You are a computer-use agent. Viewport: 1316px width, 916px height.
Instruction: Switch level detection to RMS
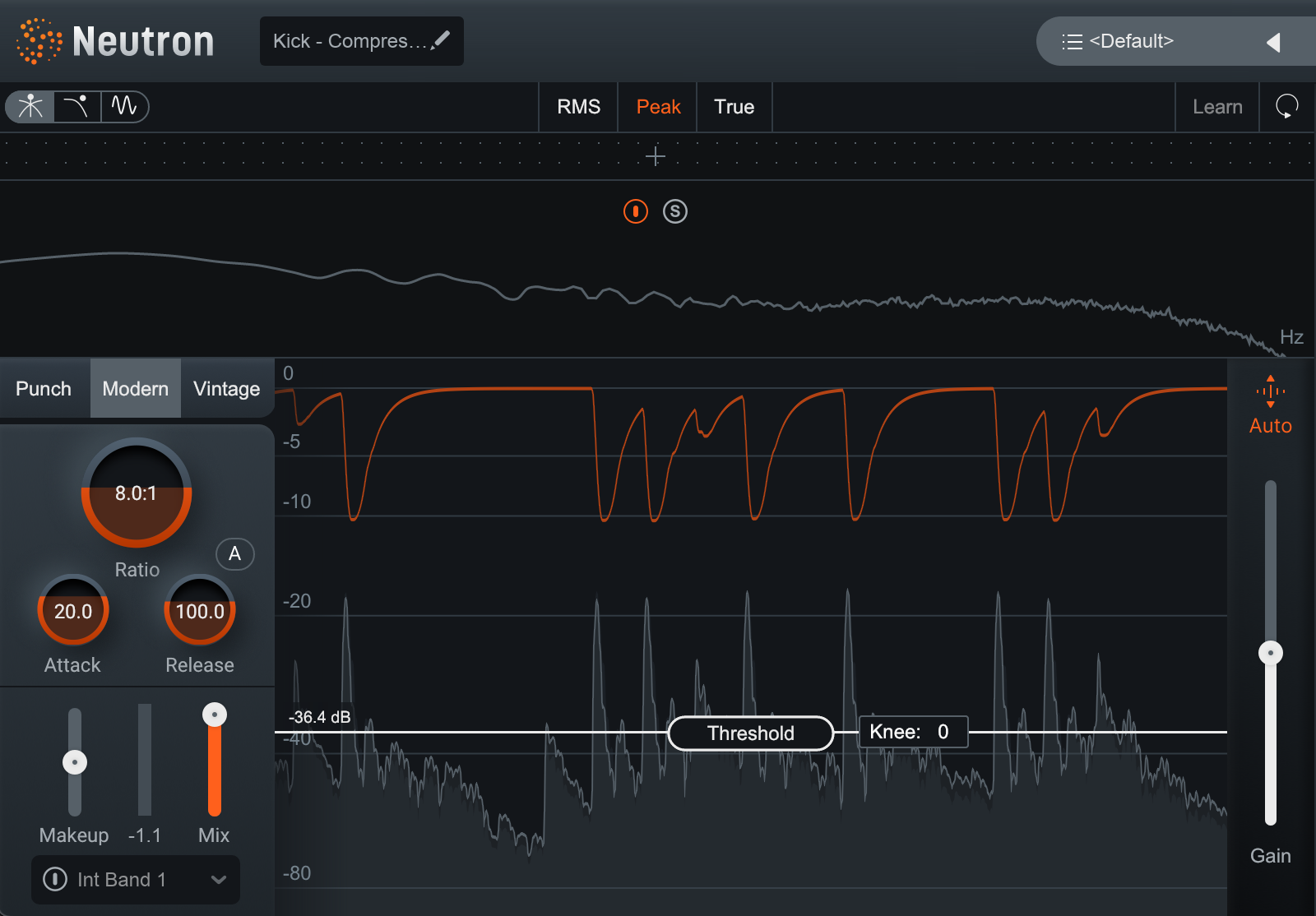[578, 107]
